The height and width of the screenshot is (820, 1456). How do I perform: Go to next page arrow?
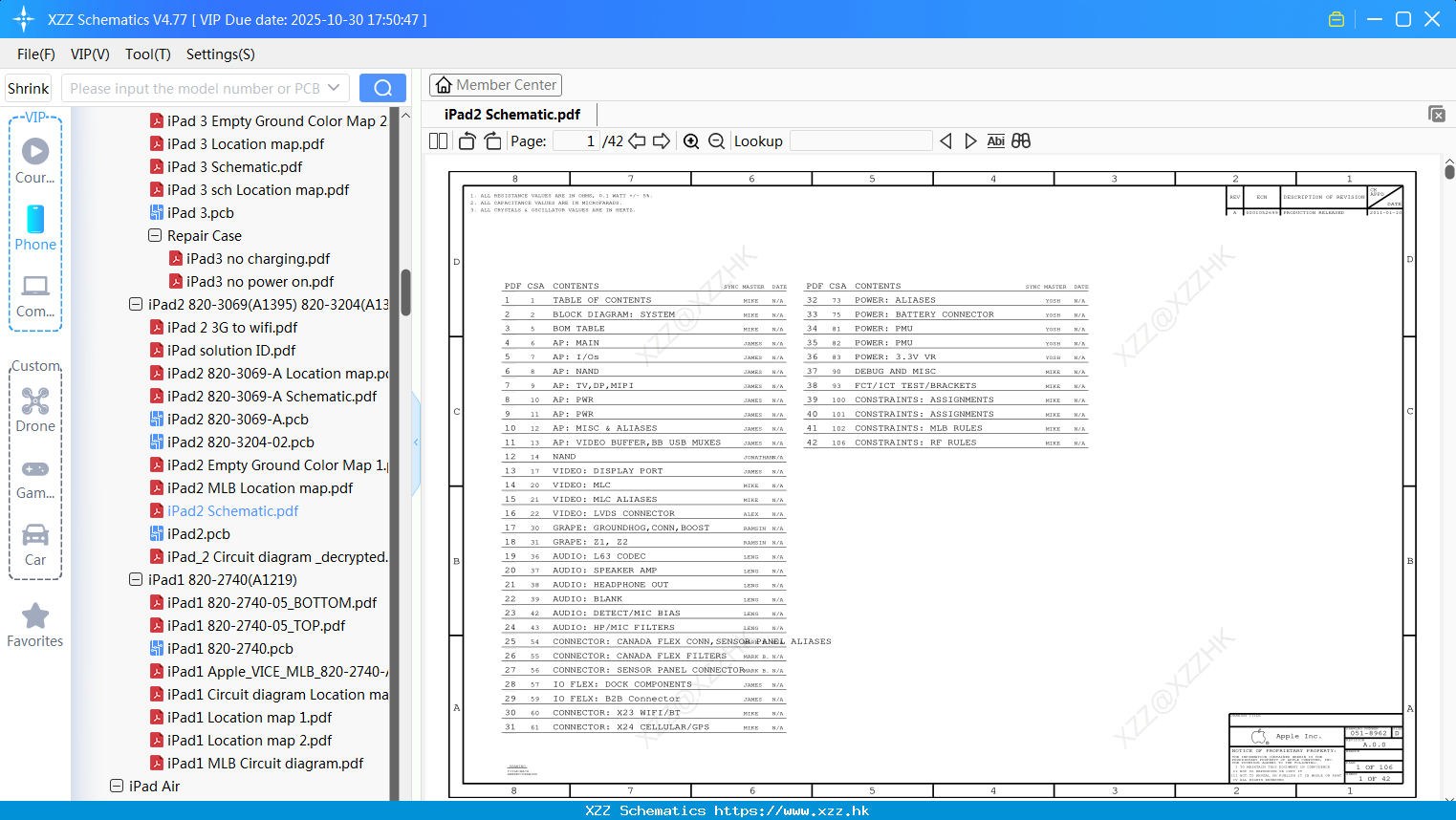[x=662, y=141]
